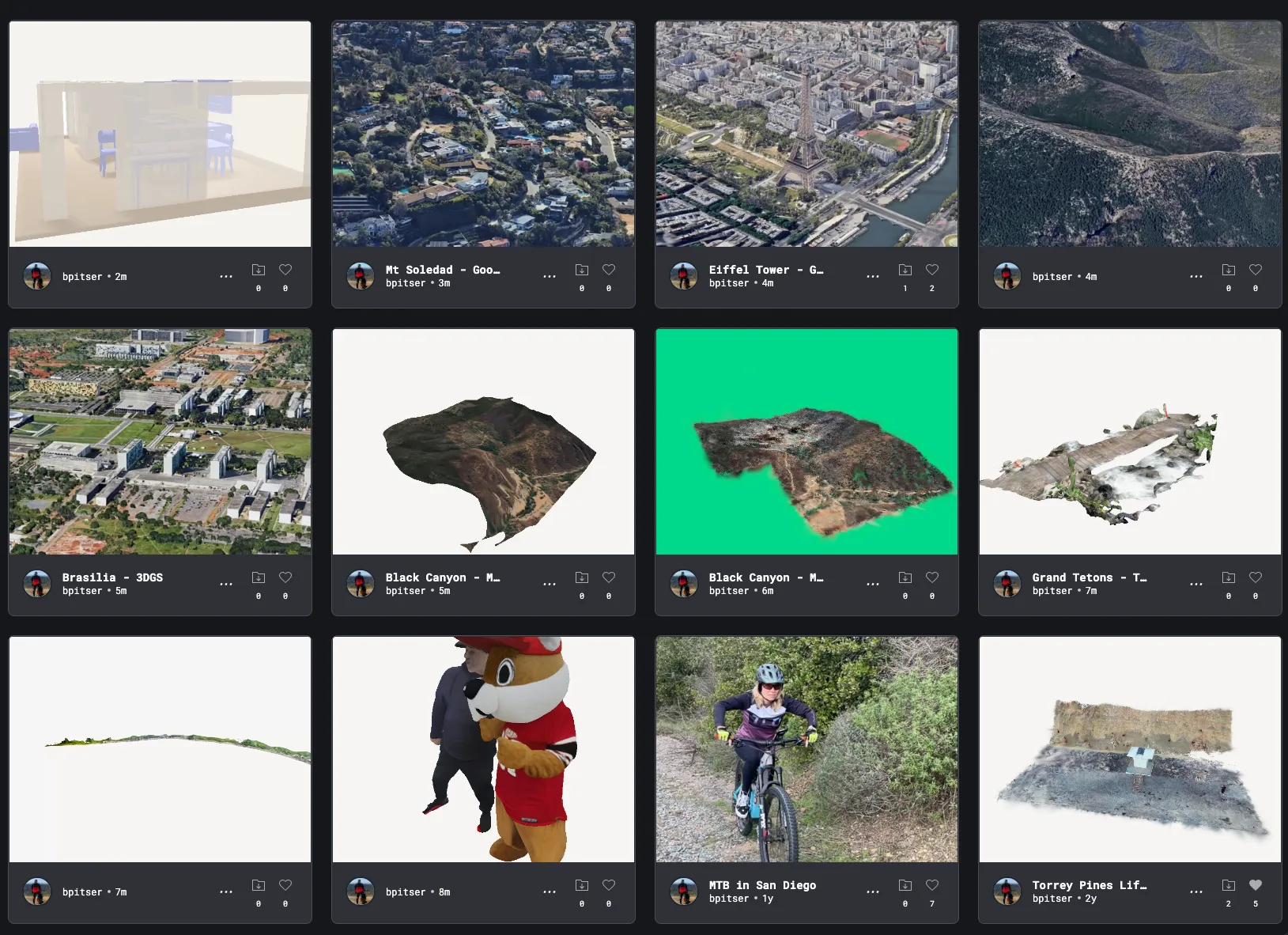Open the mountain biker thumbnail
Image resolution: width=1288 pixels, height=935 pixels.
(806, 749)
